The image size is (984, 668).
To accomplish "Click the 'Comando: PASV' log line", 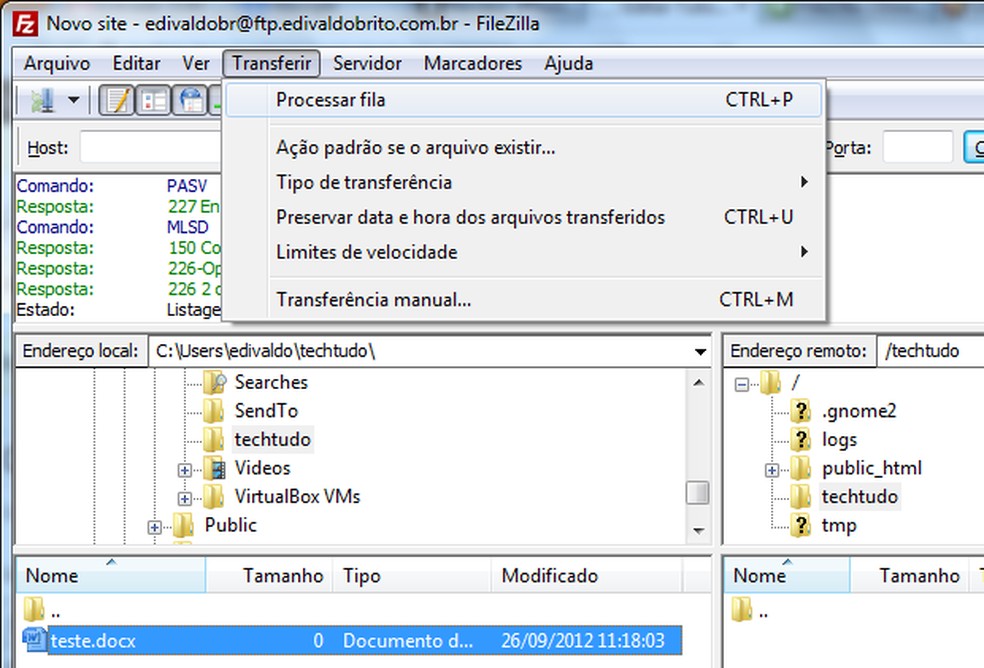I will pos(118,186).
